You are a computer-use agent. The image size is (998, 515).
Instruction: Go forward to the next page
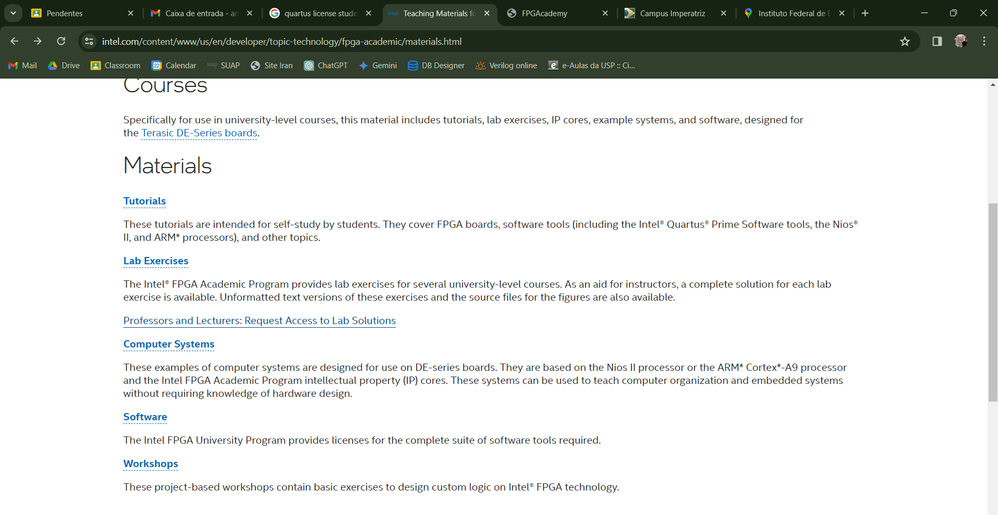point(38,41)
